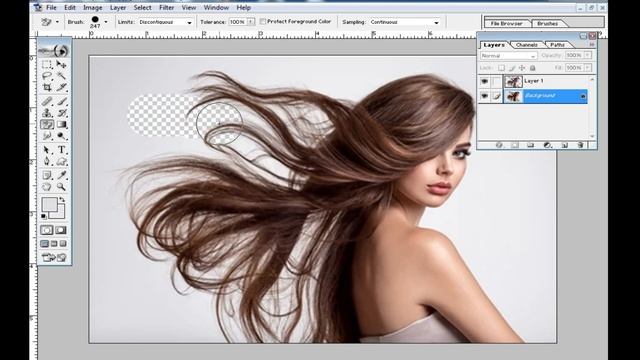Image resolution: width=640 pixels, height=360 pixels.
Task: Hide the Background layer using its eye
Action: (x=484, y=96)
